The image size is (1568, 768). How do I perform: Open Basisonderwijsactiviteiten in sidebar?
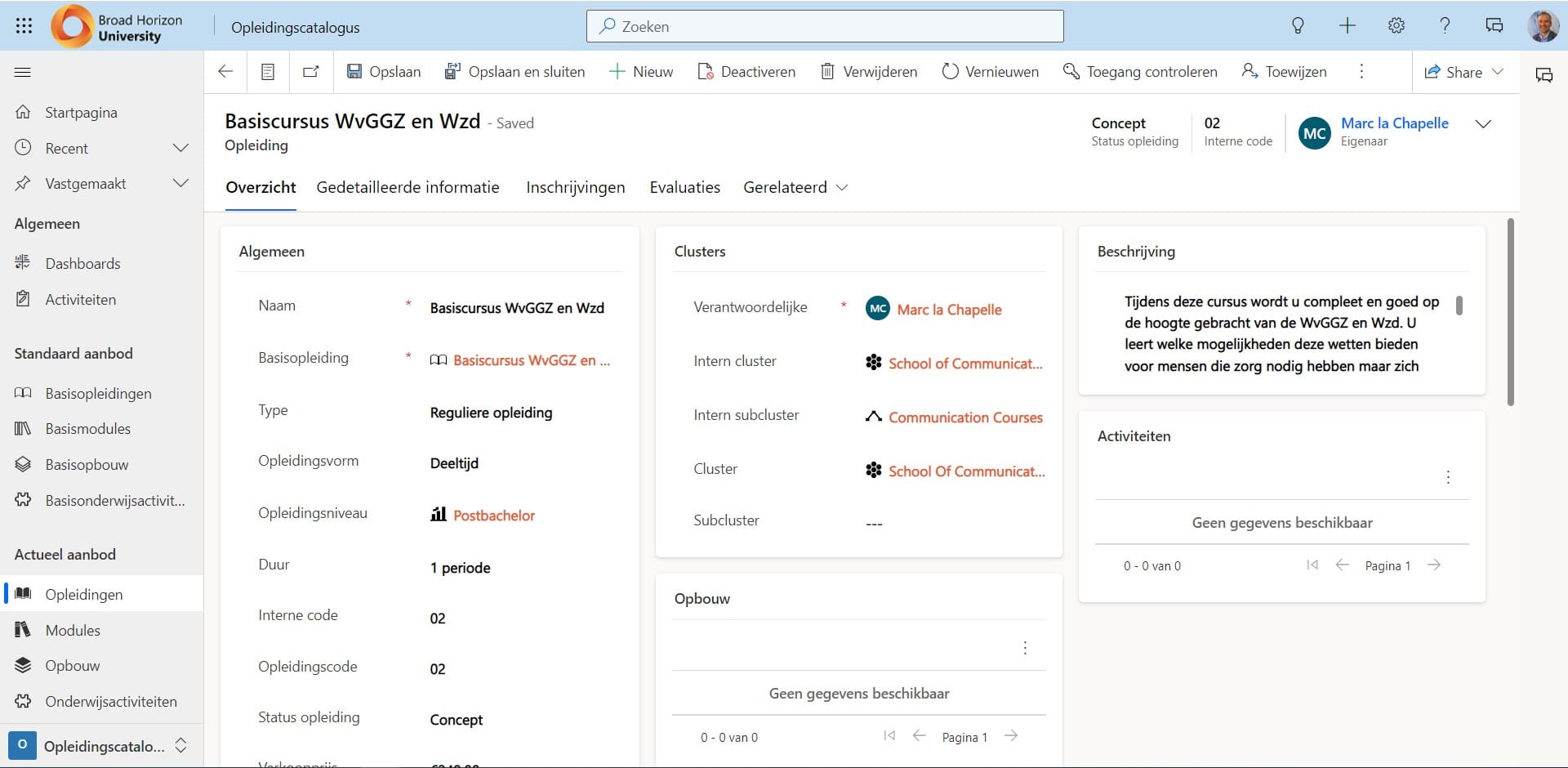click(102, 500)
